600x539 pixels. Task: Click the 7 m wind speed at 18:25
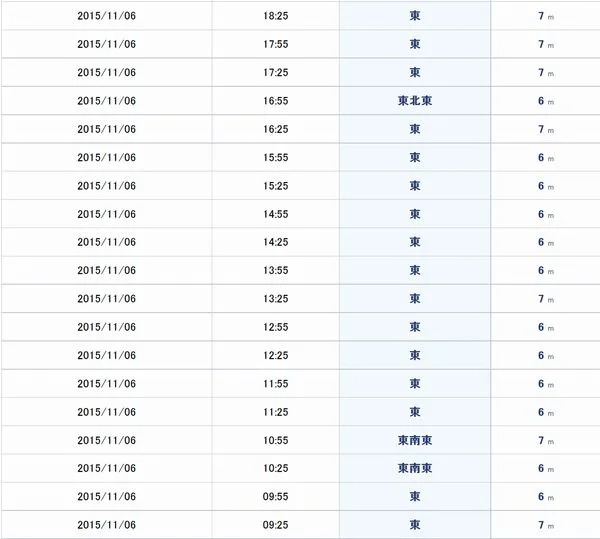546,16
